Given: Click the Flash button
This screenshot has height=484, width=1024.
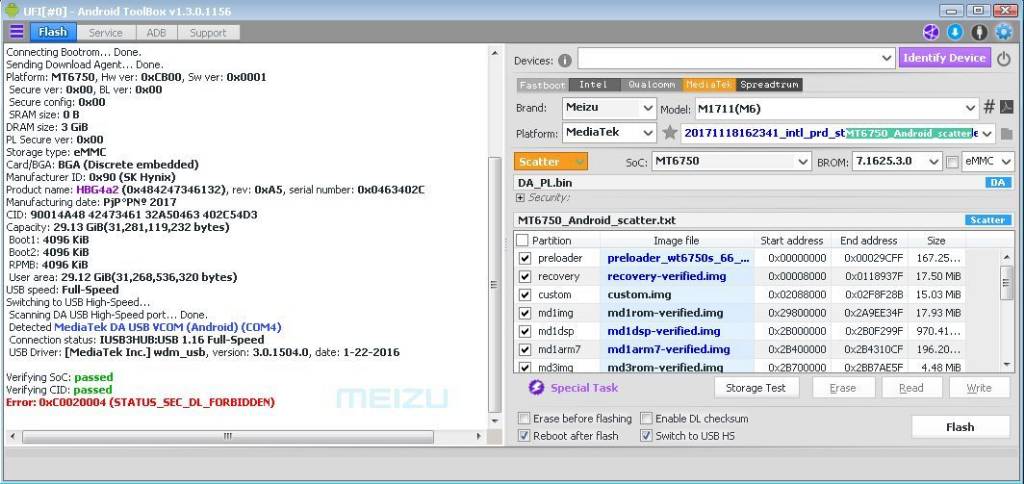Looking at the screenshot, I should [960, 427].
